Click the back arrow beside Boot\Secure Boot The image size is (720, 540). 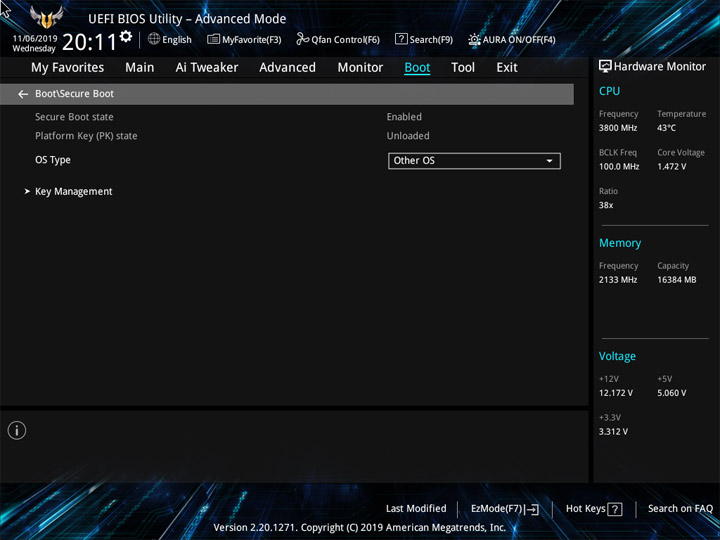coord(23,94)
